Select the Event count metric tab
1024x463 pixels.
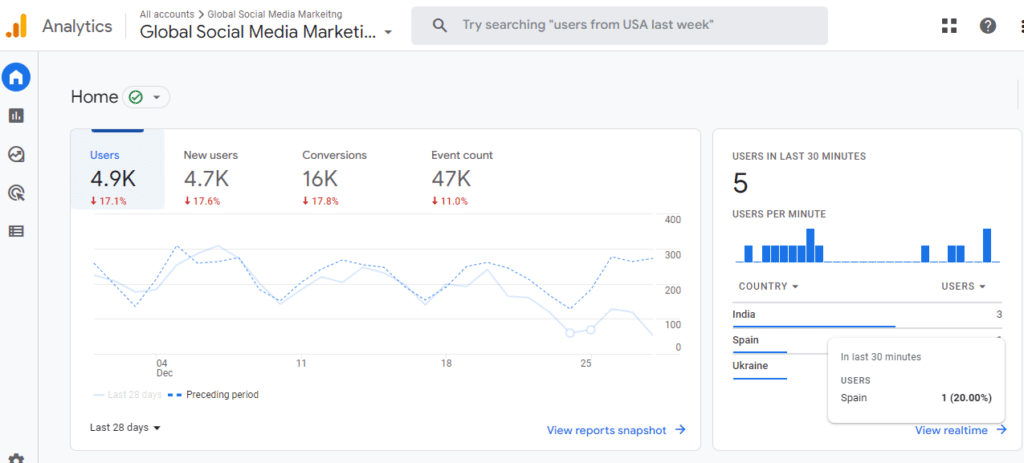(x=462, y=178)
